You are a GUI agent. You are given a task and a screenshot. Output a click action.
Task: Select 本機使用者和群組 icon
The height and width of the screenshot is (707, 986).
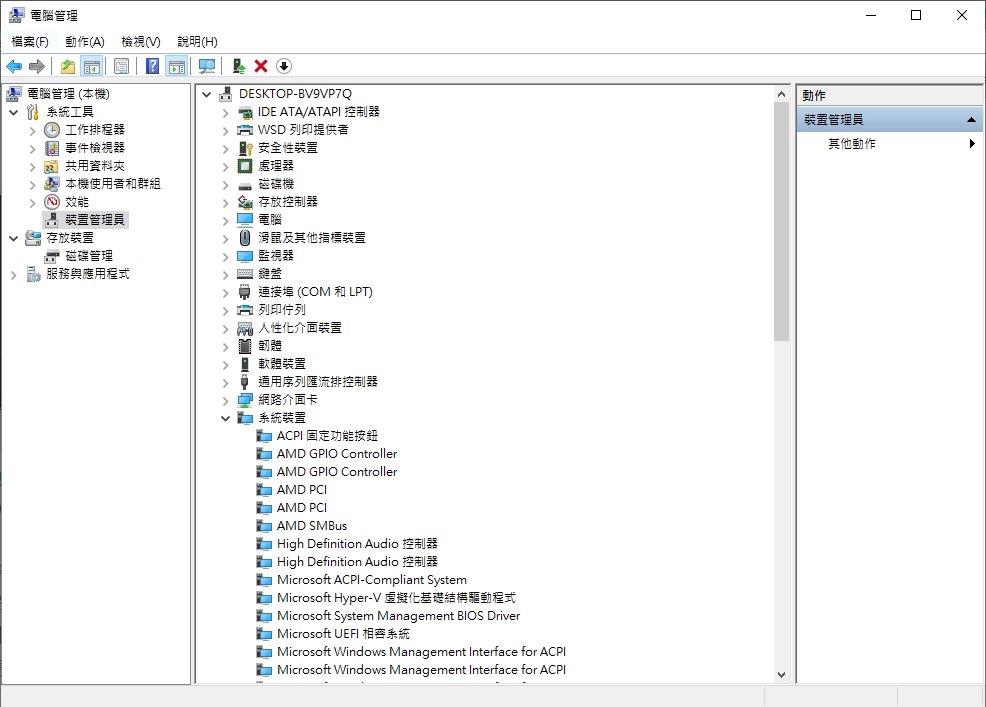[52, 184]
